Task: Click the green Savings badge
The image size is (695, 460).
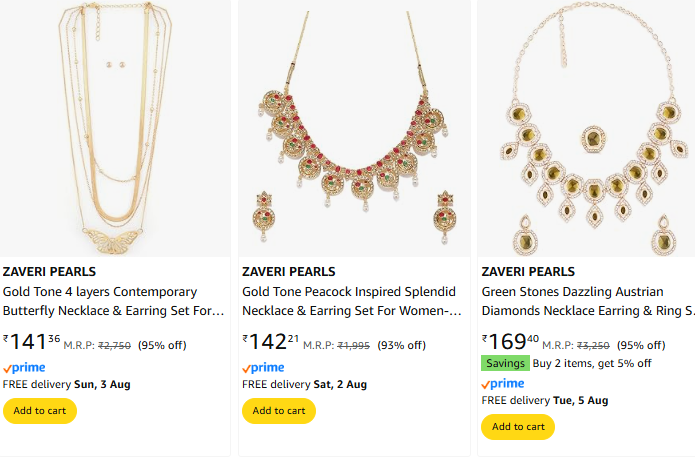Action: pyautogui.click(x=505, y=363)
